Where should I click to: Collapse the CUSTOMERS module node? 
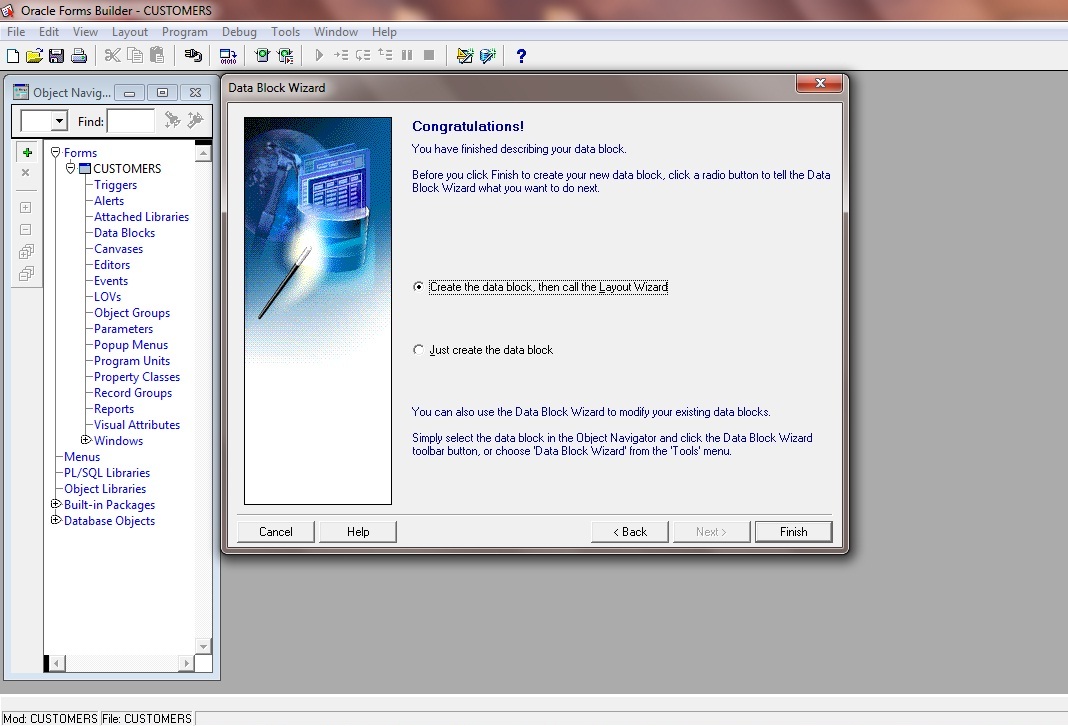click(x=69, y=168)
